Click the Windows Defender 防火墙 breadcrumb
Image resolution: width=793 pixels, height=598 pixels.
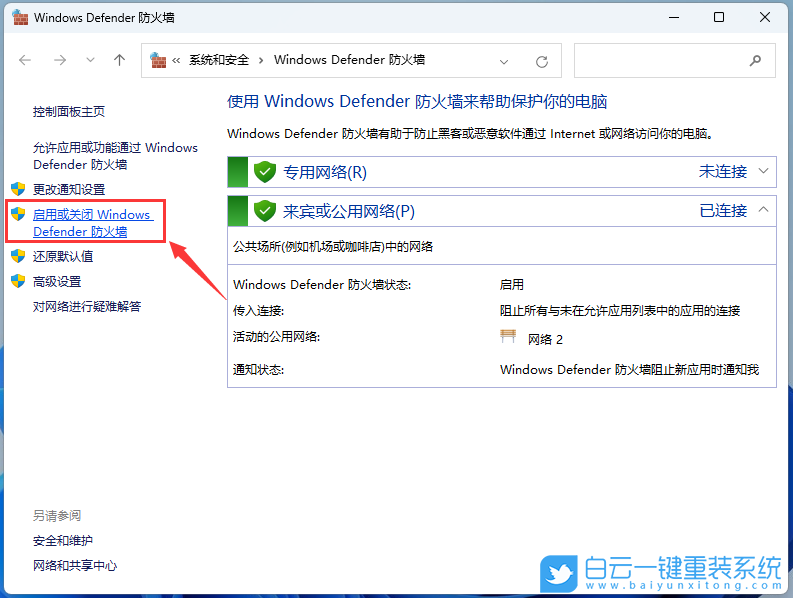click(349, 60)
